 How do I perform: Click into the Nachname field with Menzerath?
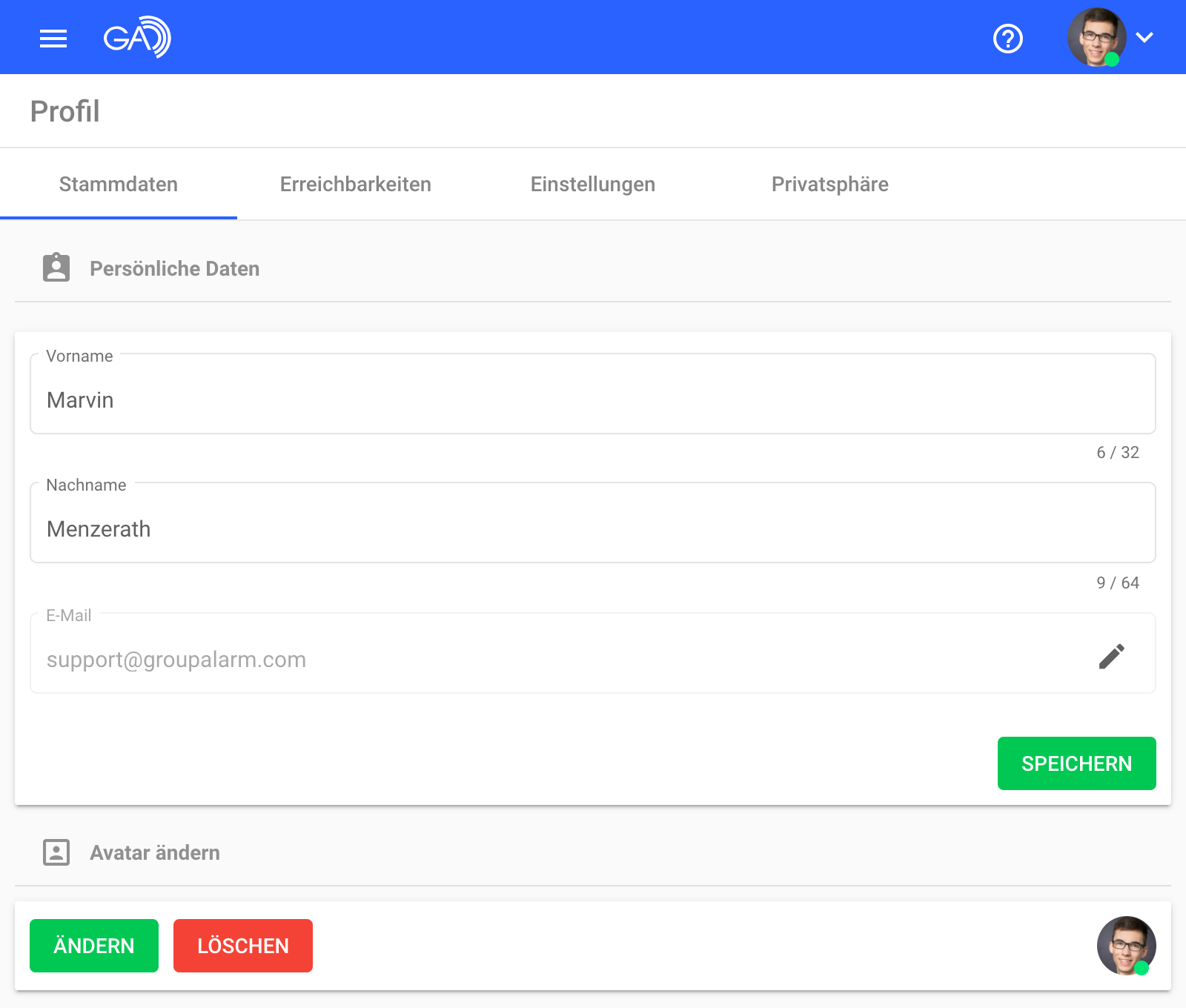point(593,529)
